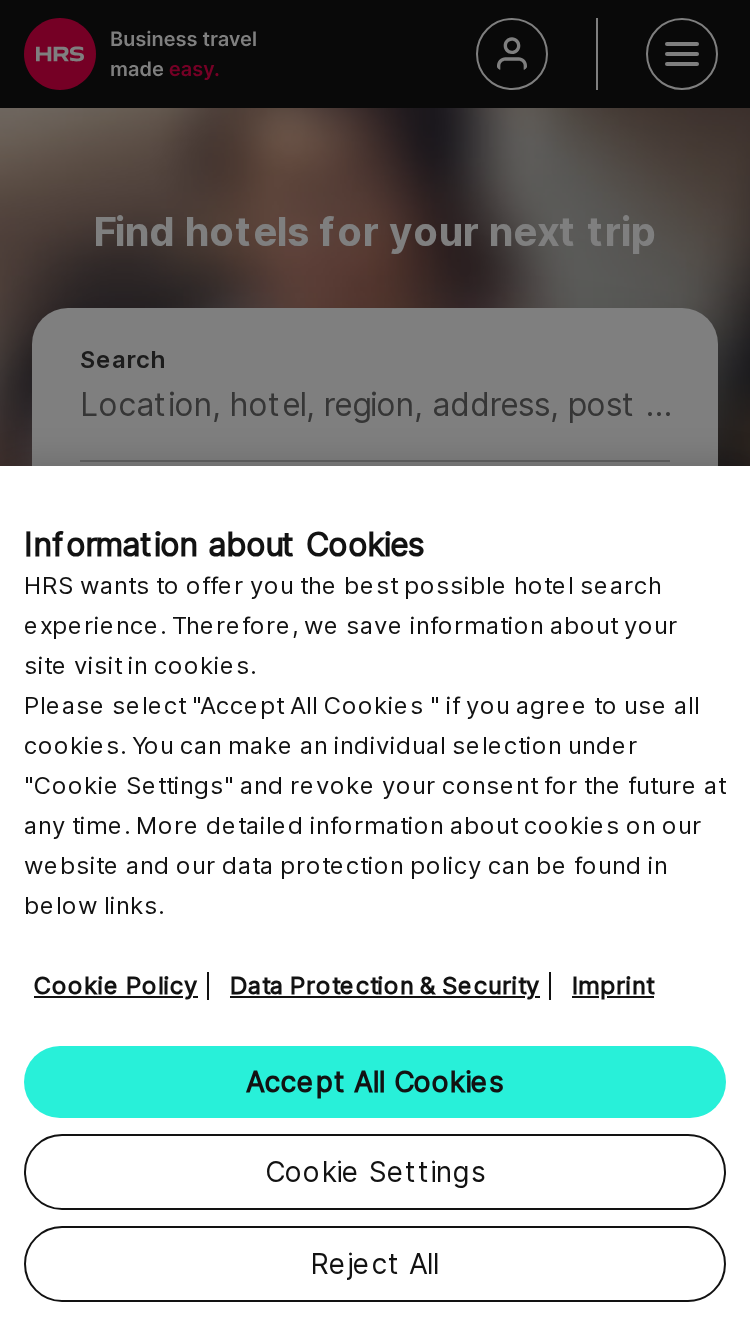The height and width of the screenshot is (1334, 750).
Task: Click "Find hotels for your next trip" heading
Action: point(375,232)
